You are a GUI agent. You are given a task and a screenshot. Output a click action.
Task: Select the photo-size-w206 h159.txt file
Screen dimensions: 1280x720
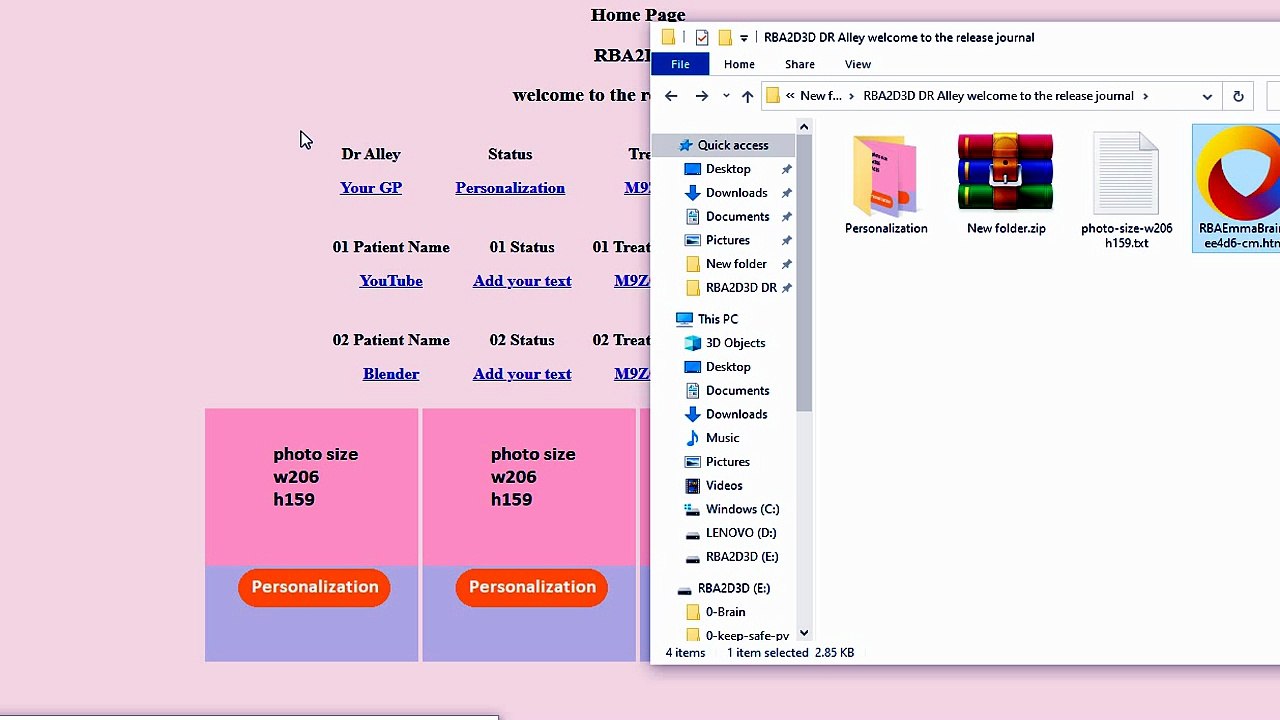[1126, 191]
